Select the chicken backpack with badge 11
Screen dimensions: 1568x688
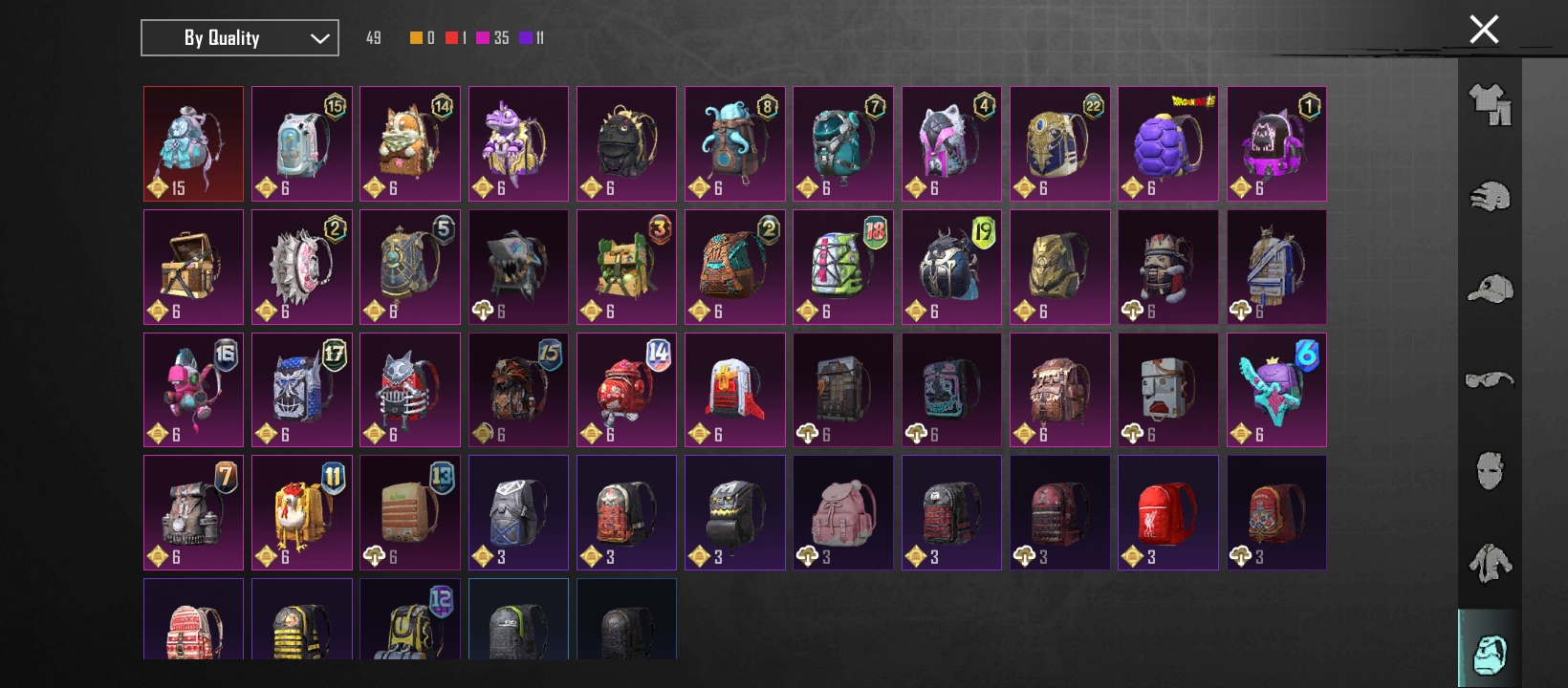pyautogui.click(x=302, y=512)
